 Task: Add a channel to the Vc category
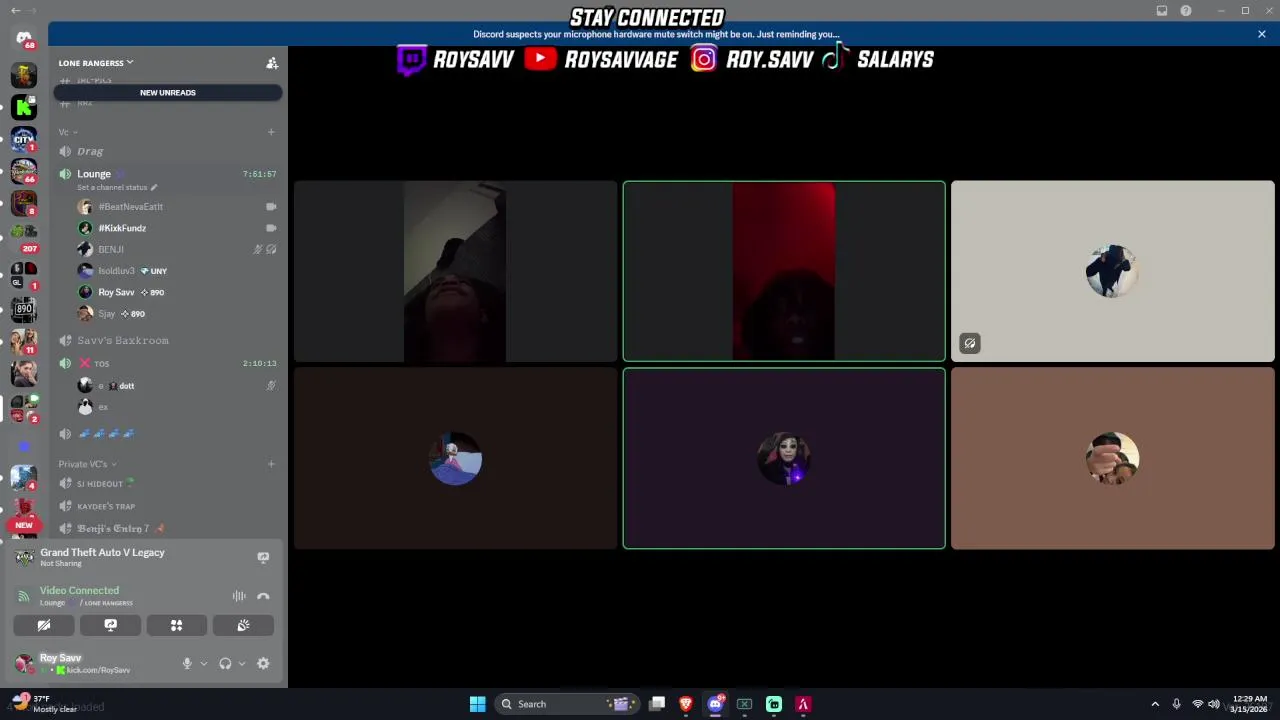271,132
